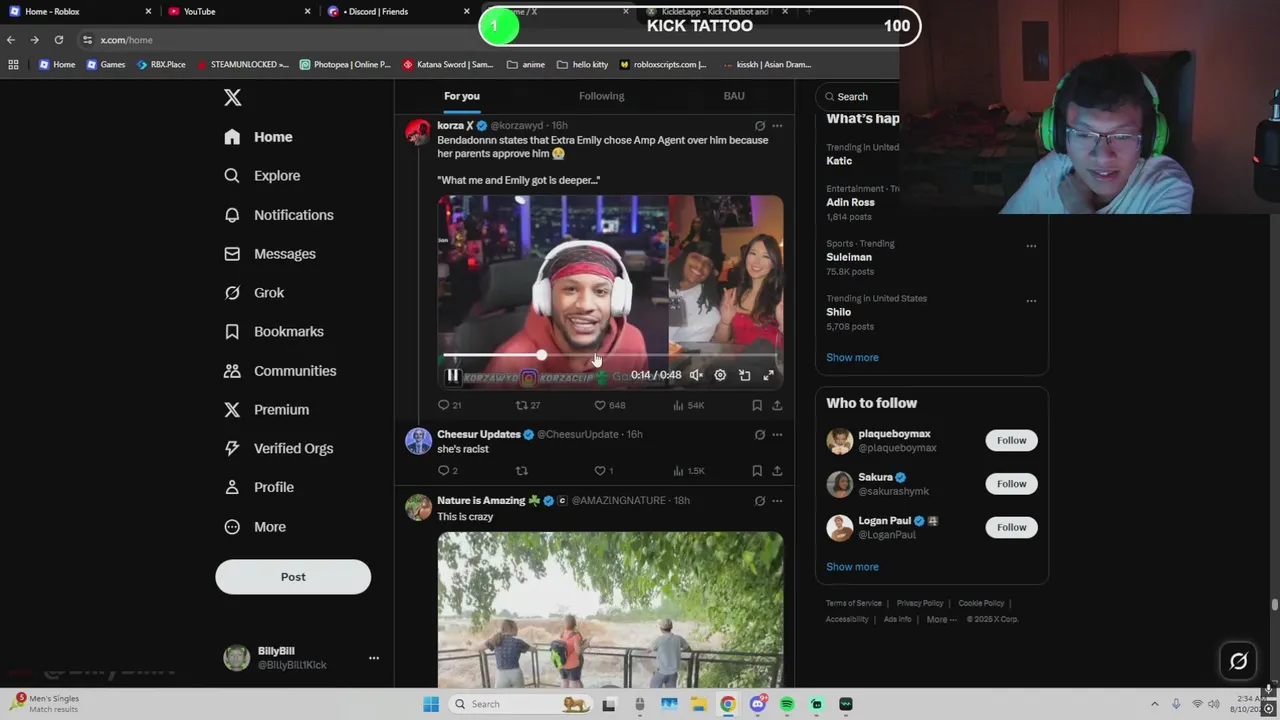Click the X search field
Screen dimensions: 1280x720
860,96
